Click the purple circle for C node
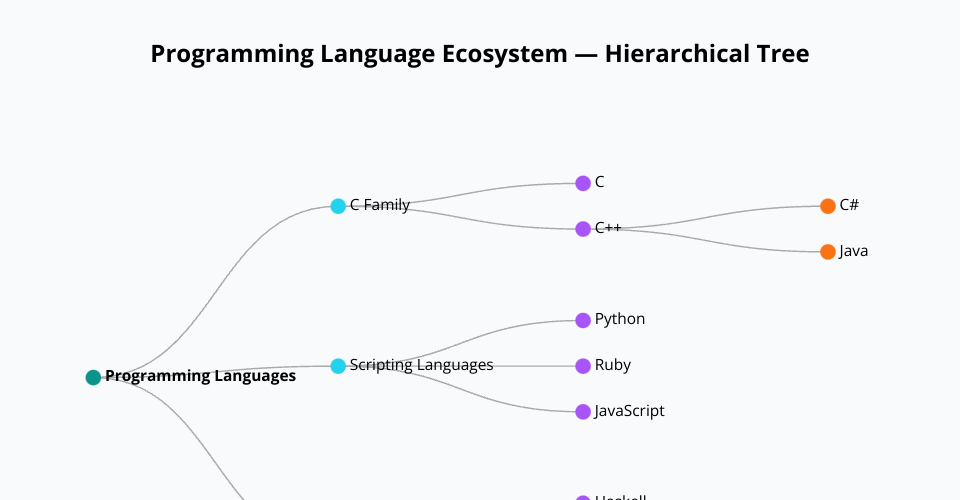This screenshot has width=960, height=500. (x=583, y=183)
